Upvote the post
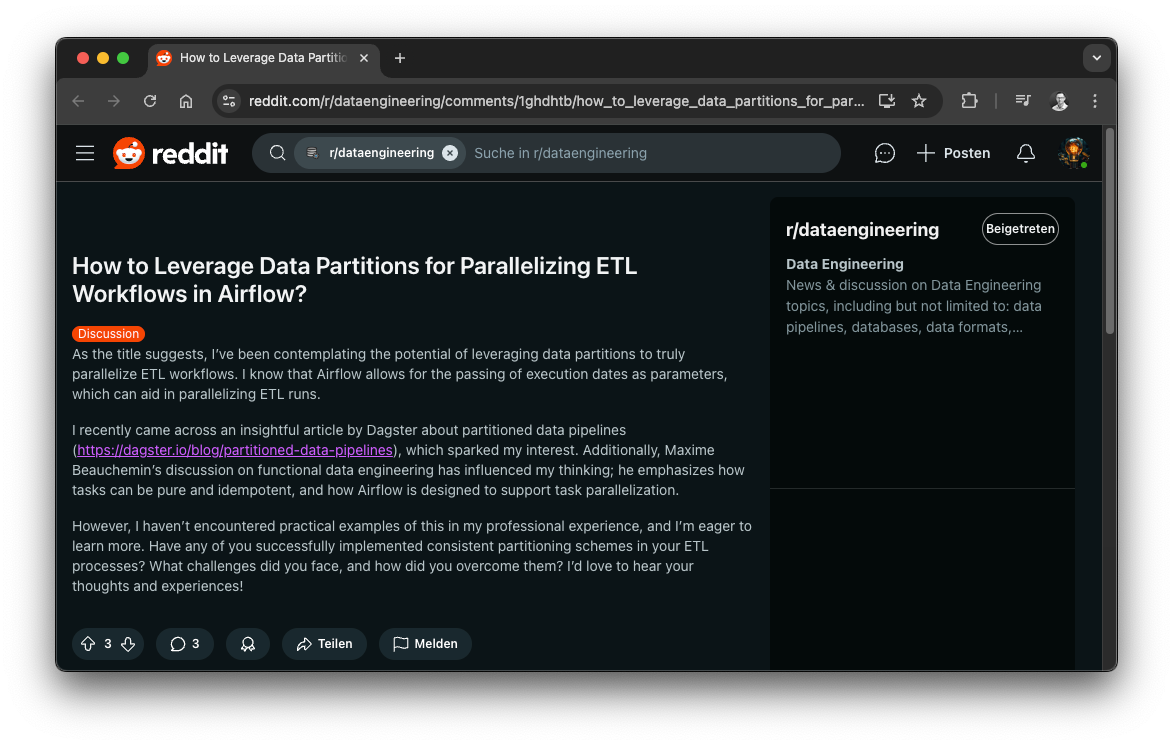The height and width of the screenshot is (745, 1173). click(88, 643)
